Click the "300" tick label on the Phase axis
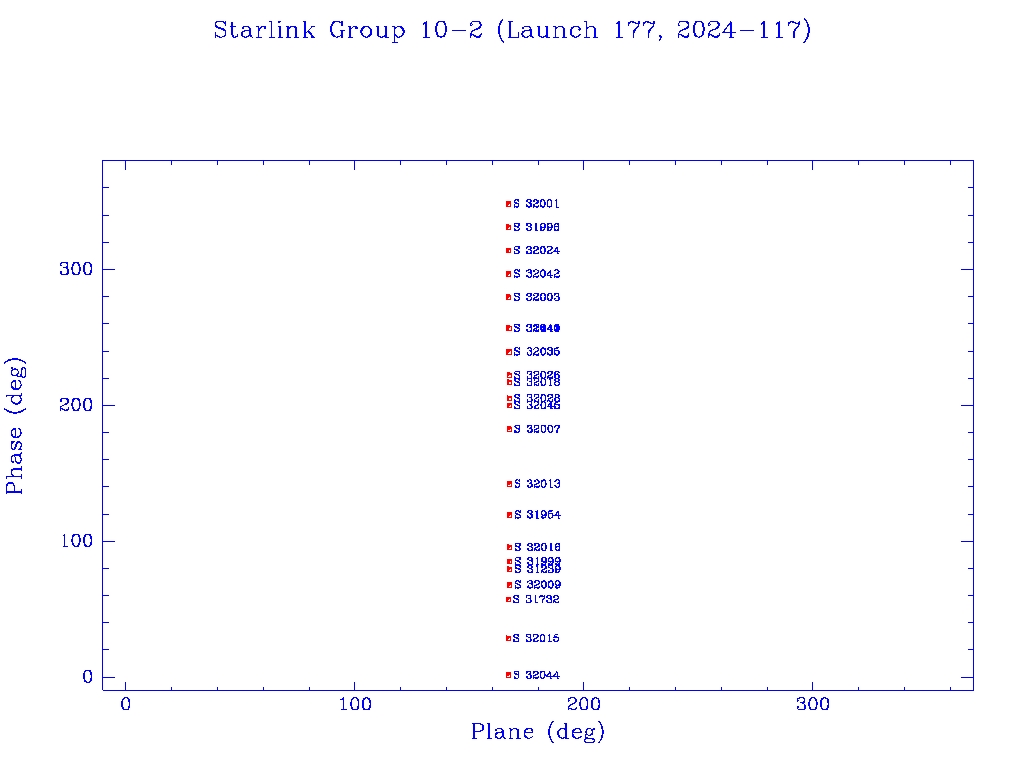 point(76,269)
